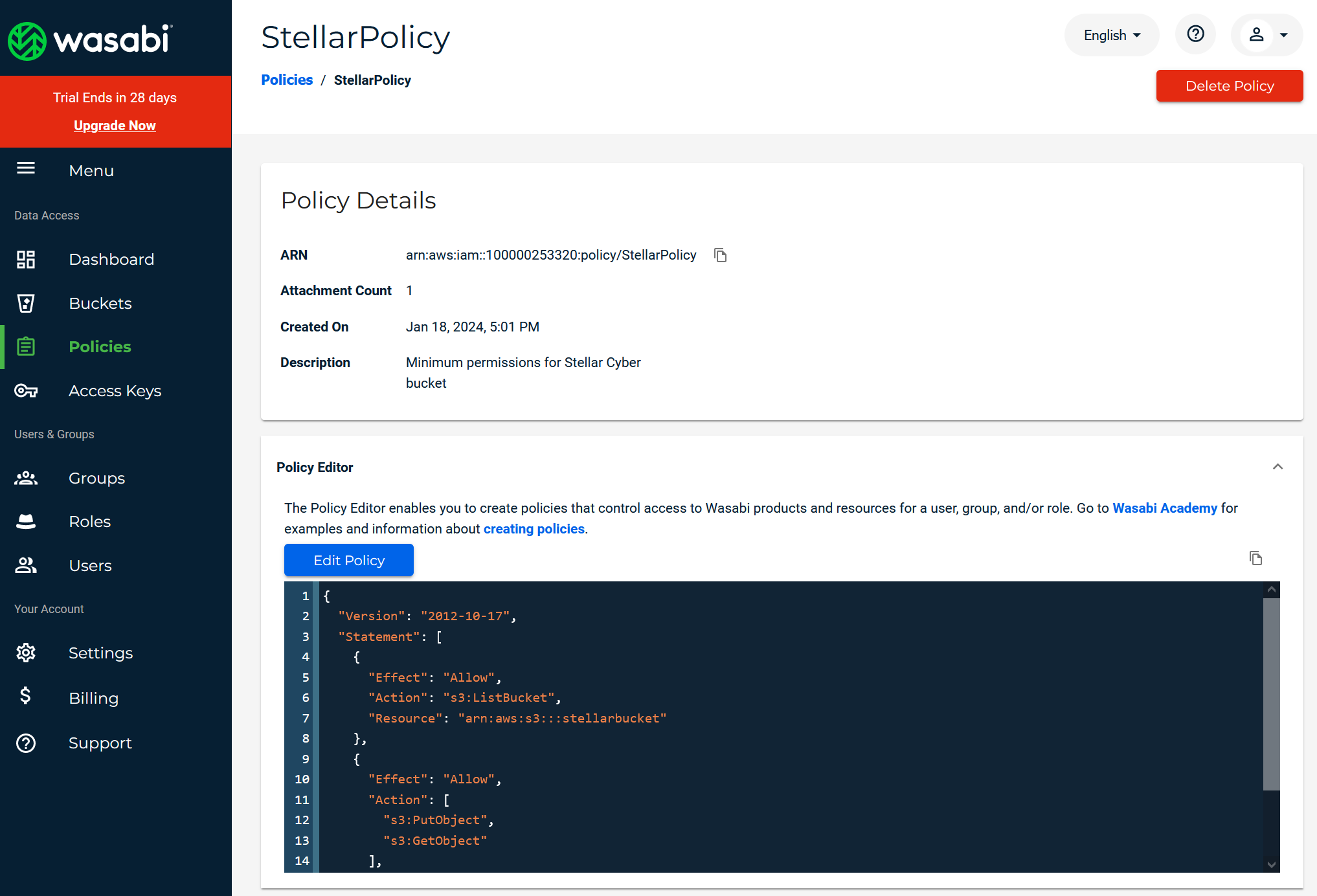The width and height of the screenshot is (1317, 896).
Task: Open the Buckets section icon
Action: pyautogui.click(x=26, y=303)
